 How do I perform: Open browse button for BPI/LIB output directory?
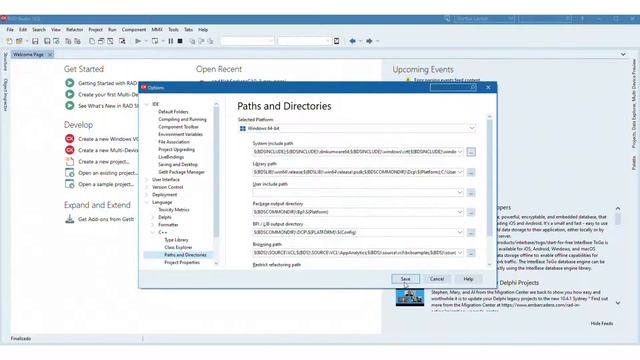click(x=471, y=233)
